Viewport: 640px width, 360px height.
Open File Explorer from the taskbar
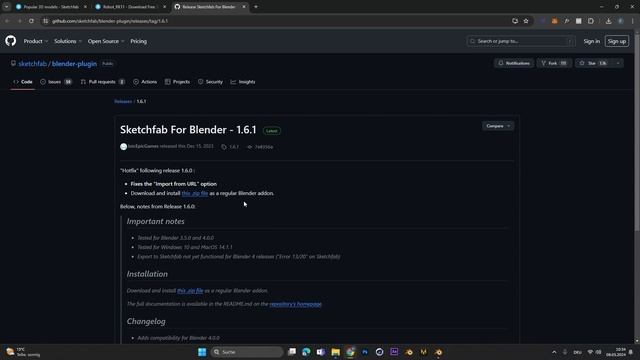click(x=336, y=352)
